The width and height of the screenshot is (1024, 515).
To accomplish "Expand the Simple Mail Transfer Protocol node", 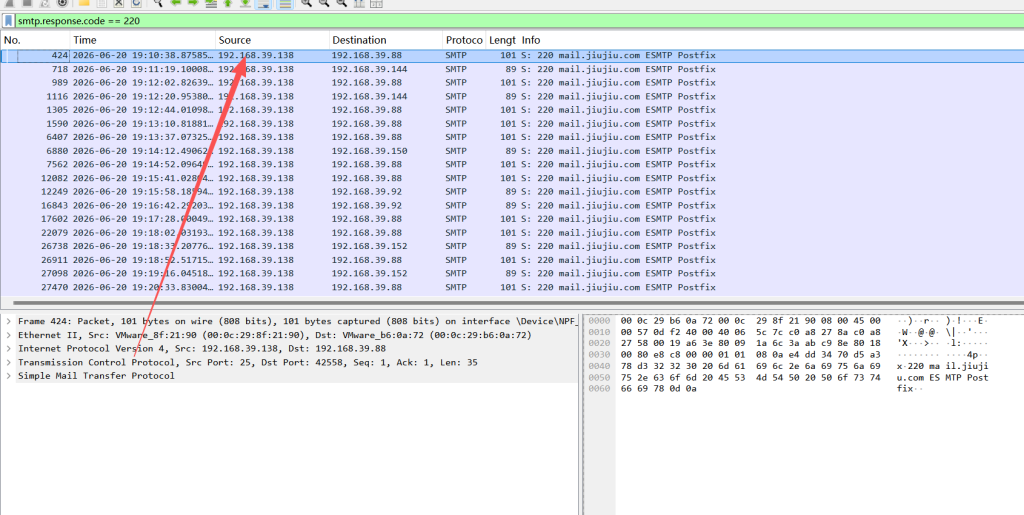I will pyautogui.click(x=8, y=376).
